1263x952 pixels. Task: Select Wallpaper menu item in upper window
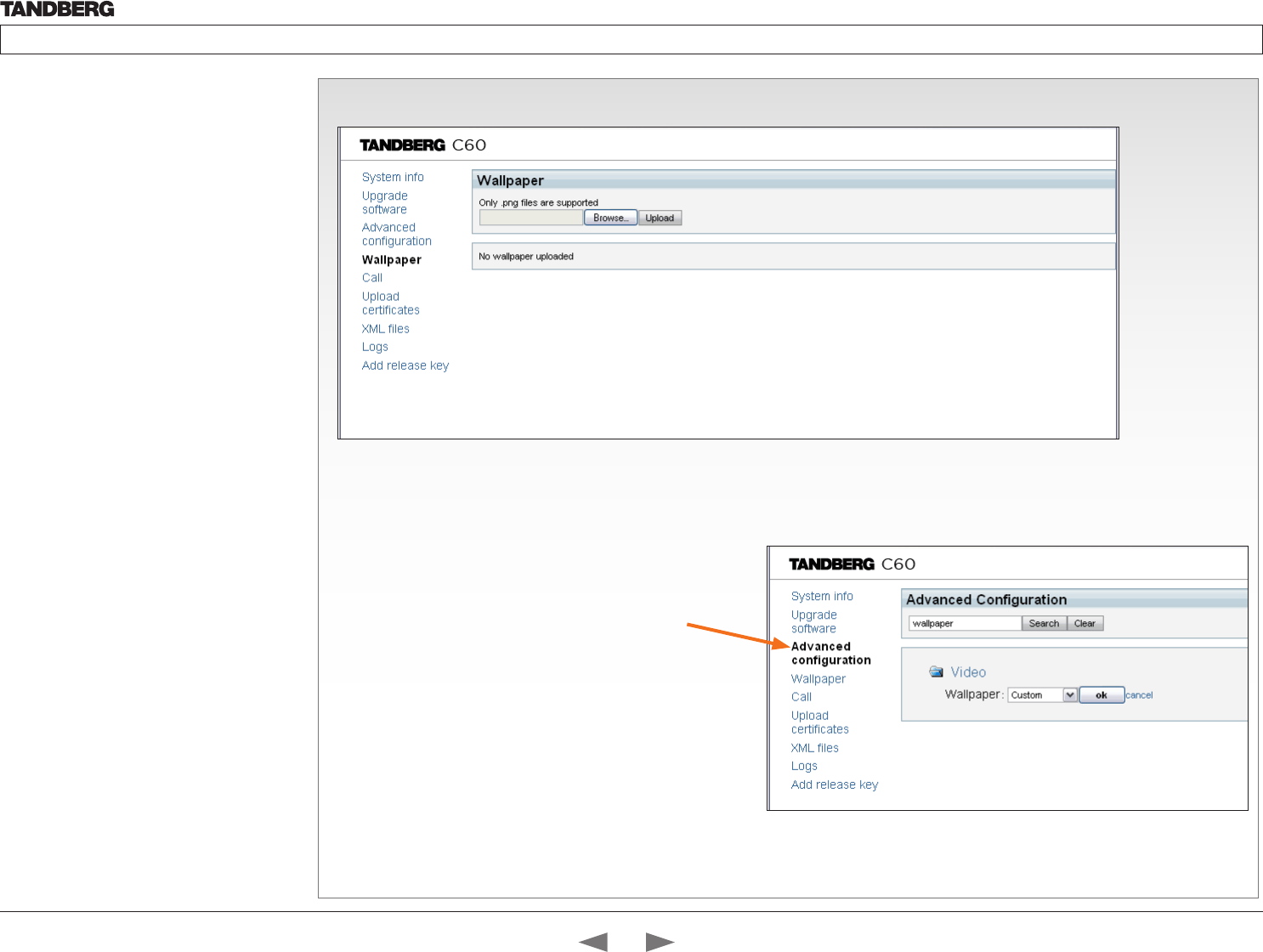[392, 260]
